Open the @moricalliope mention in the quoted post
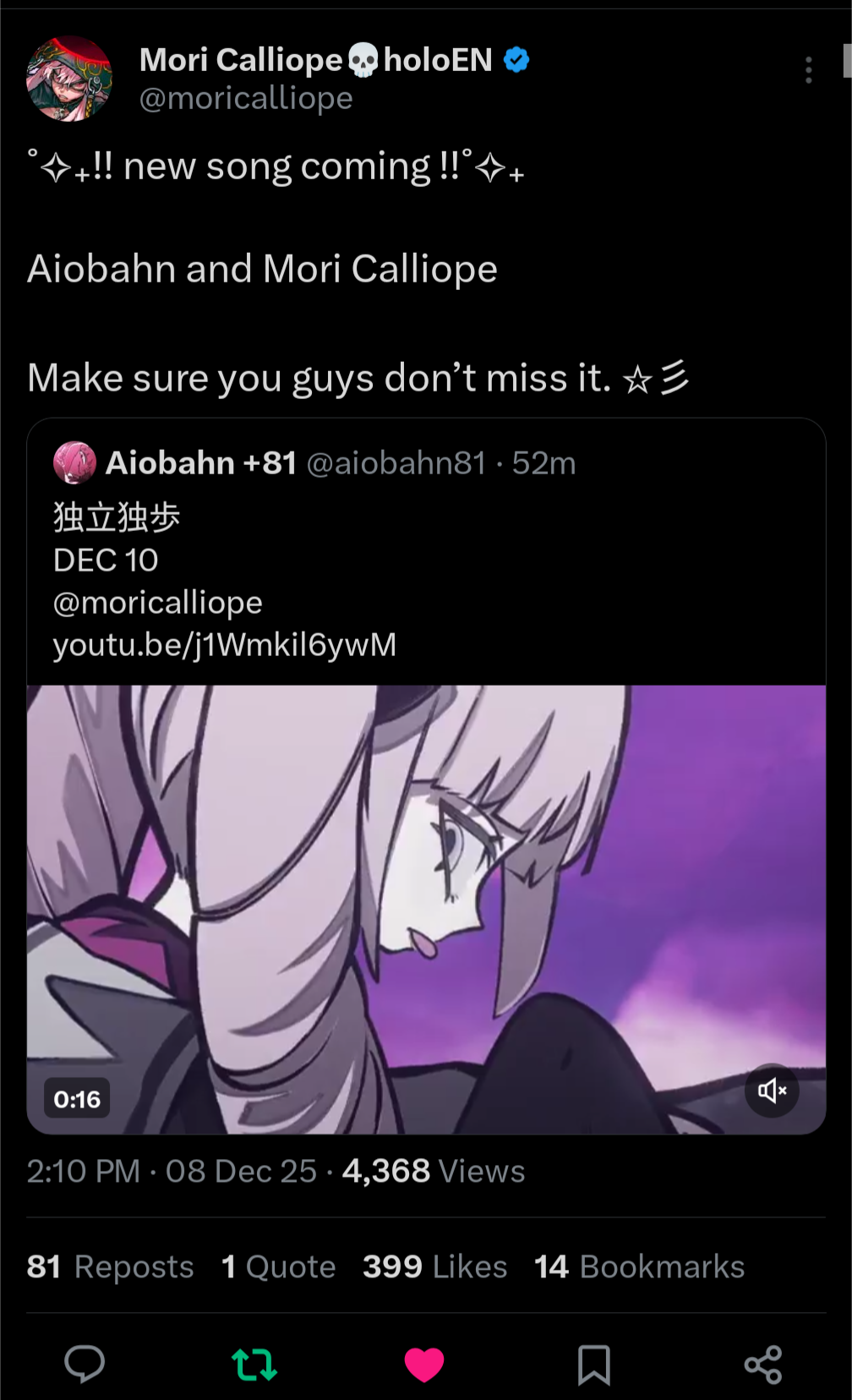Image resolution: width=852 pixels, height=1400 pixels. pos(158,603)
